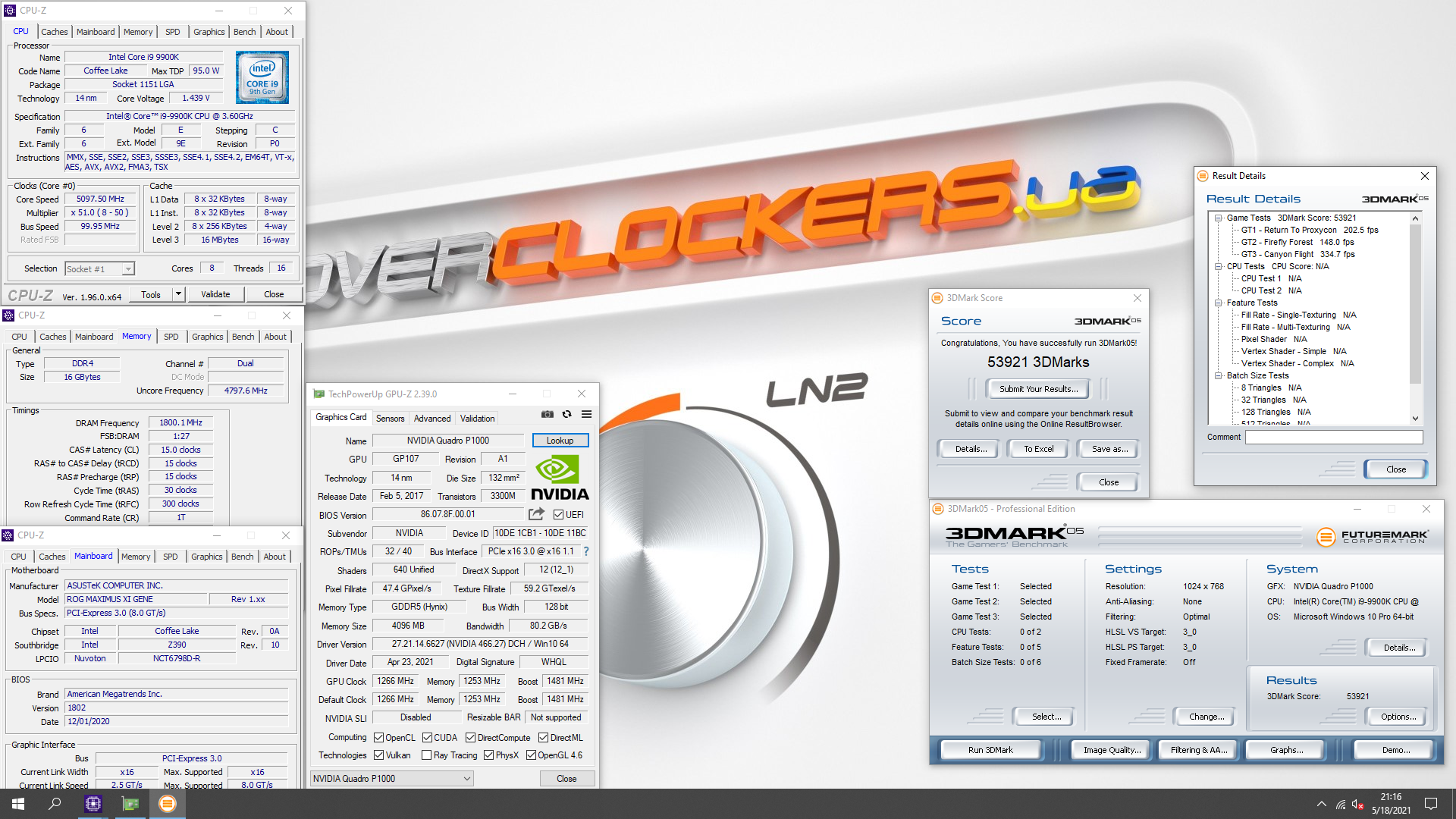Click Lookup button in GPU-Z
This screenshot has height=819, width=1456.
click(560, 441)
